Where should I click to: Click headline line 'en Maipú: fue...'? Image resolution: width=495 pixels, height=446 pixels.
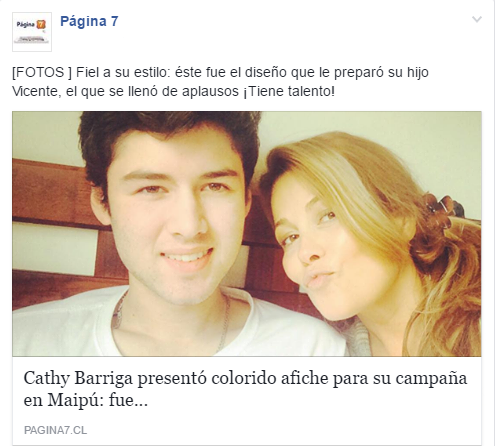coord(85,400)
